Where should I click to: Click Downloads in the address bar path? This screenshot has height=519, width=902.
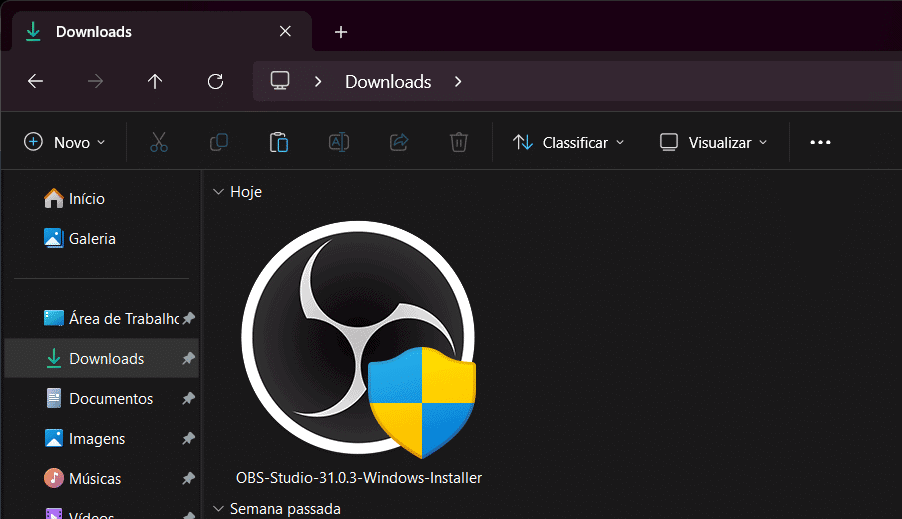pos(388,82)
